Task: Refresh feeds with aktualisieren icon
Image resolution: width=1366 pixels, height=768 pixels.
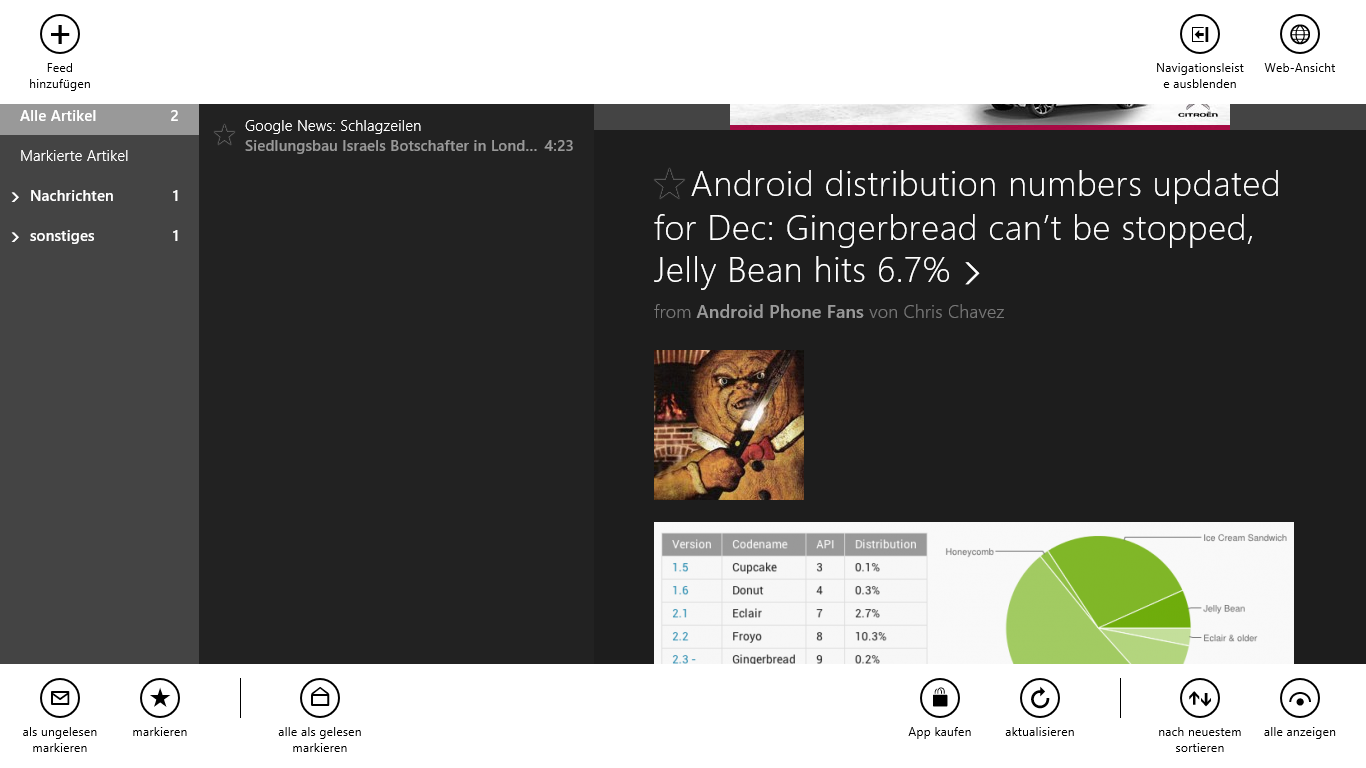Action: click(1040, 698)
